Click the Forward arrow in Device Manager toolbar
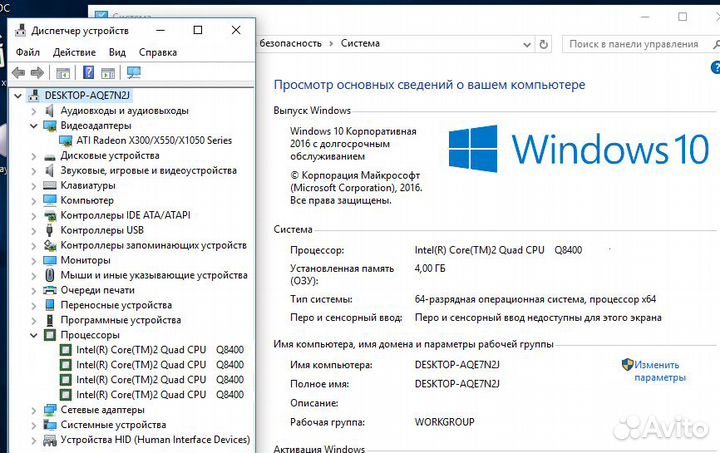Viewport: 720px width, 453px height. [x=37, y=73]
